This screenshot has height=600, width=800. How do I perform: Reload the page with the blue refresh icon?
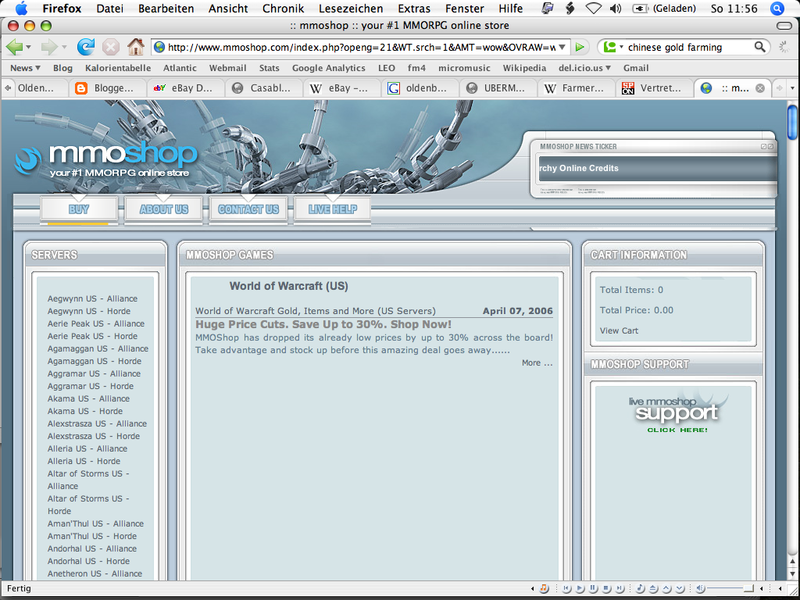tap(86, 47)
